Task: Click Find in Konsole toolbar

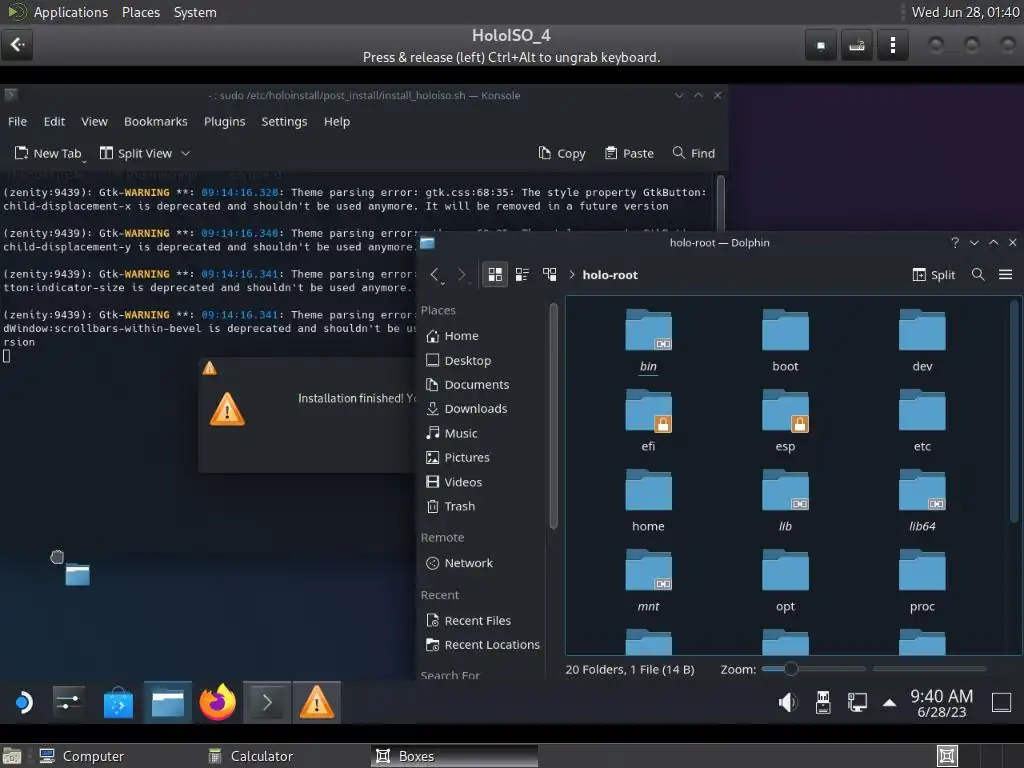Action: pyautogui.click(x=694, y=153)
